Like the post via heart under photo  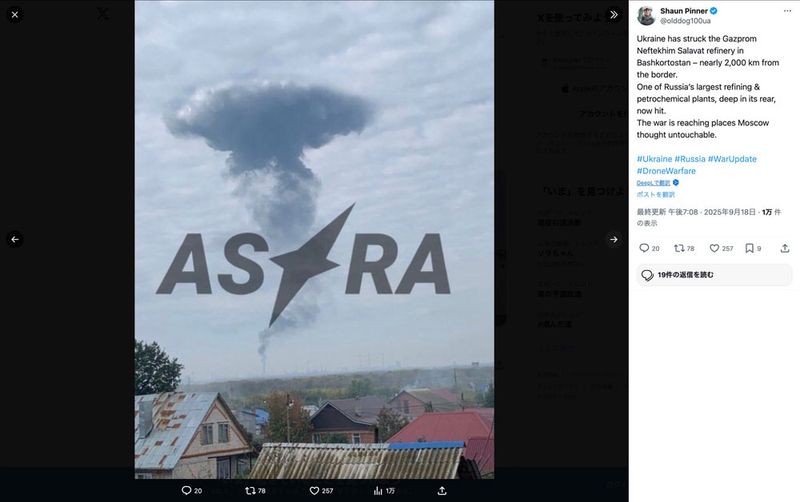pyautogui.click(x=314, y=490)
